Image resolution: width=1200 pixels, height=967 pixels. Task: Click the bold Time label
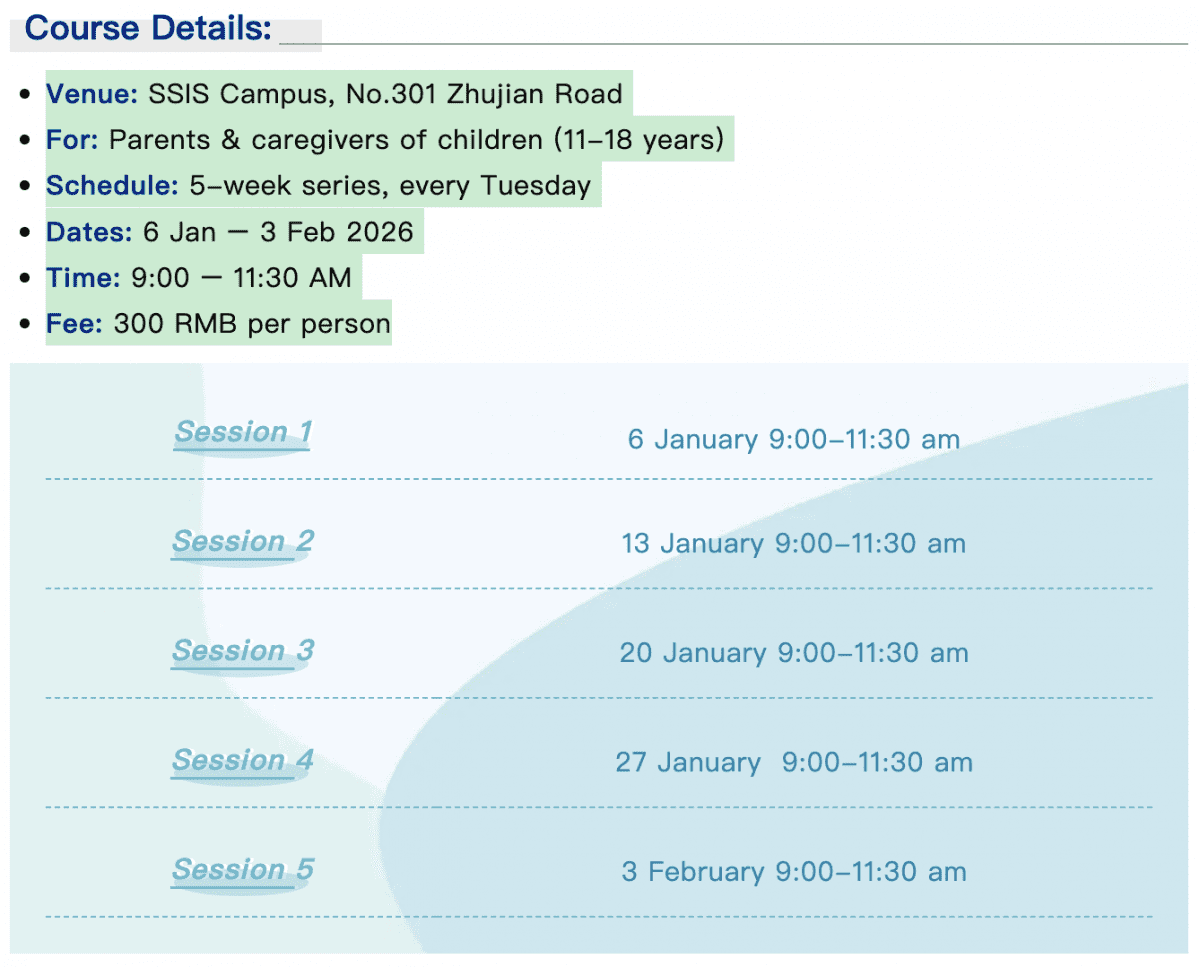[x=83, y=278]
